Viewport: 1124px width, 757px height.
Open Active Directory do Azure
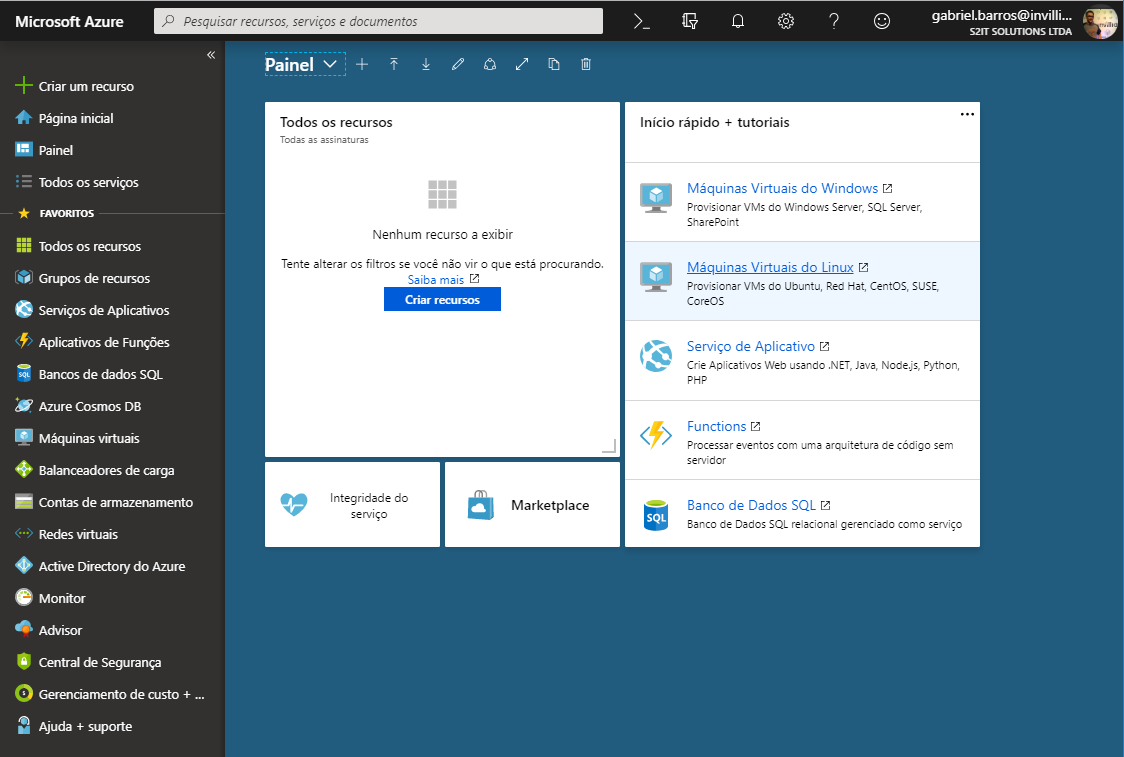click(x=113, y=566)
